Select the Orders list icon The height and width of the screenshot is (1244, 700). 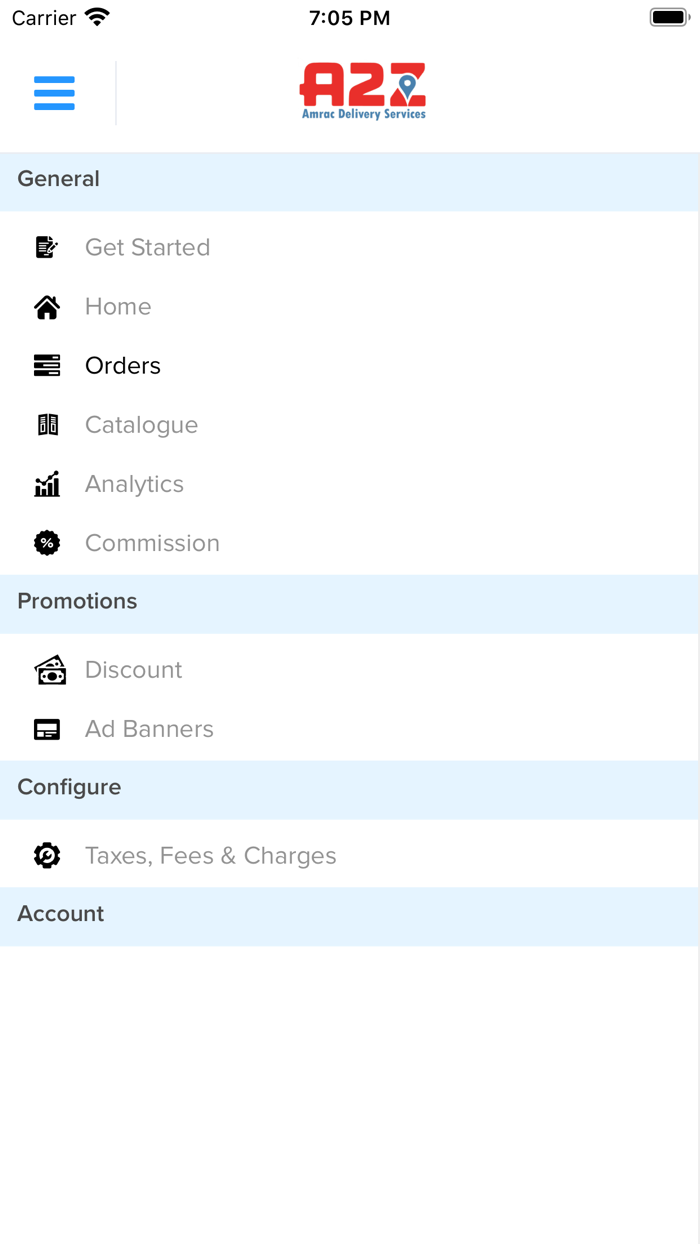[x=47, y=365]
